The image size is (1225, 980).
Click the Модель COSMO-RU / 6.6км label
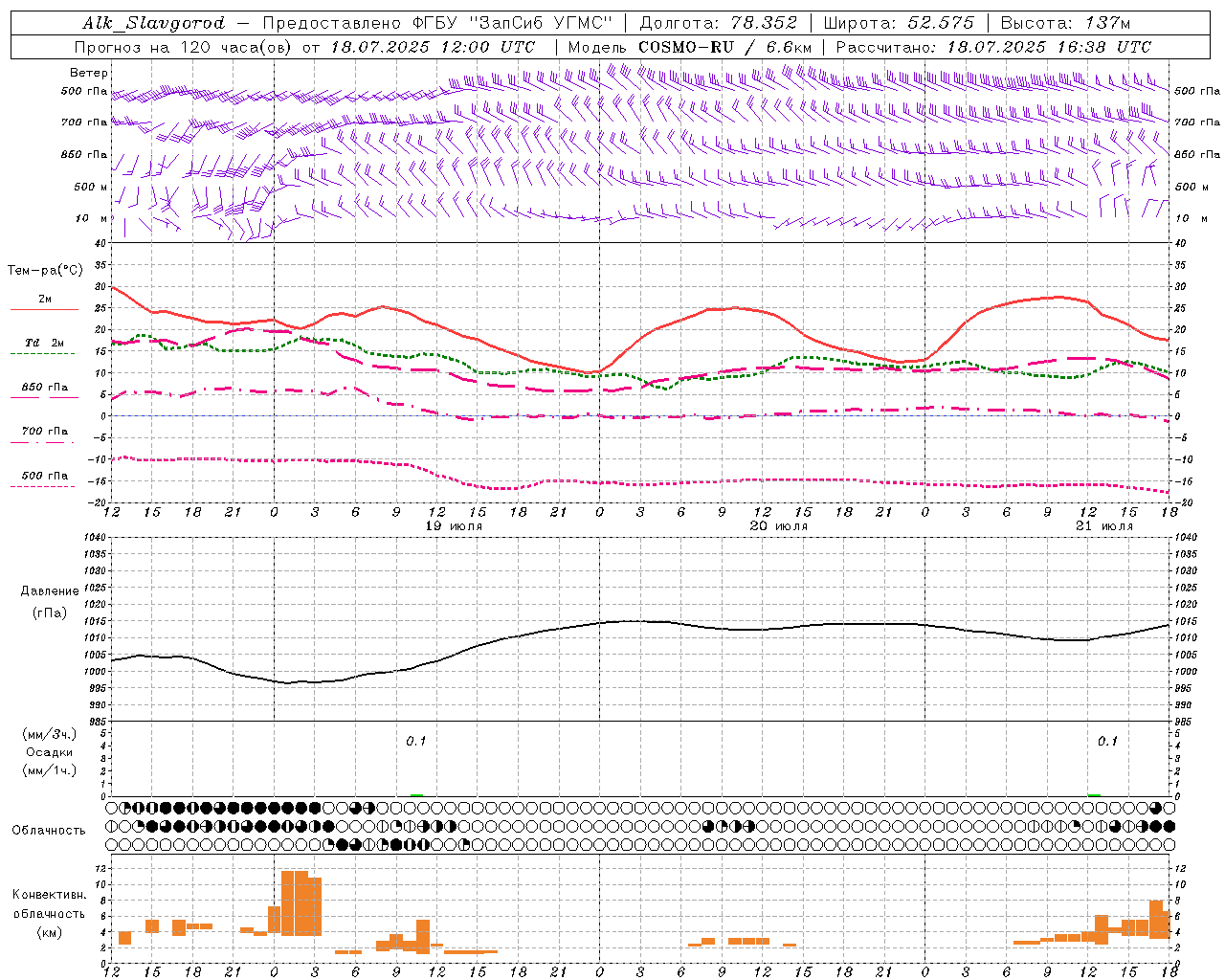pos(690,47)
